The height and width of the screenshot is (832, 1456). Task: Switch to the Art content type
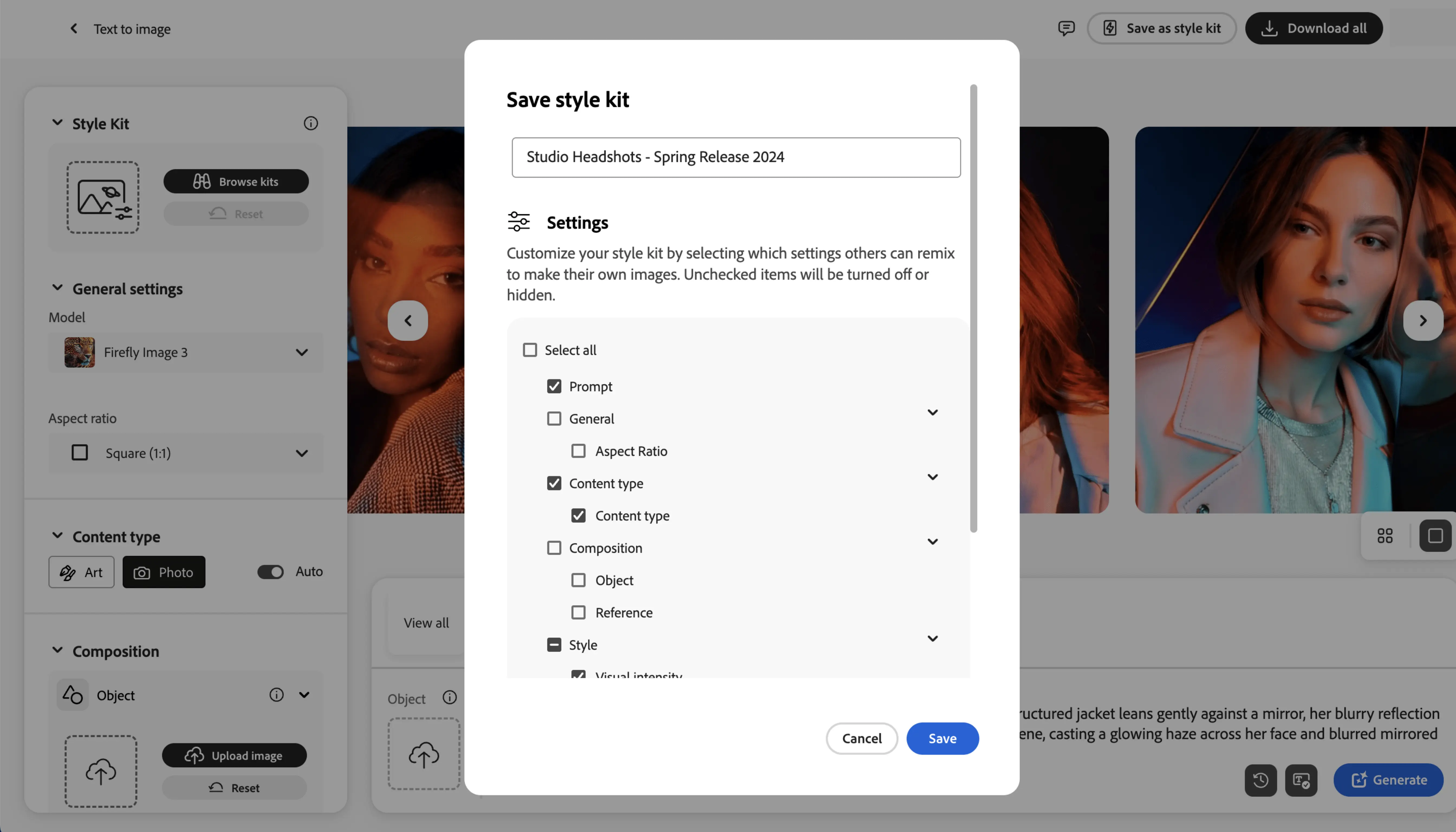81,571
